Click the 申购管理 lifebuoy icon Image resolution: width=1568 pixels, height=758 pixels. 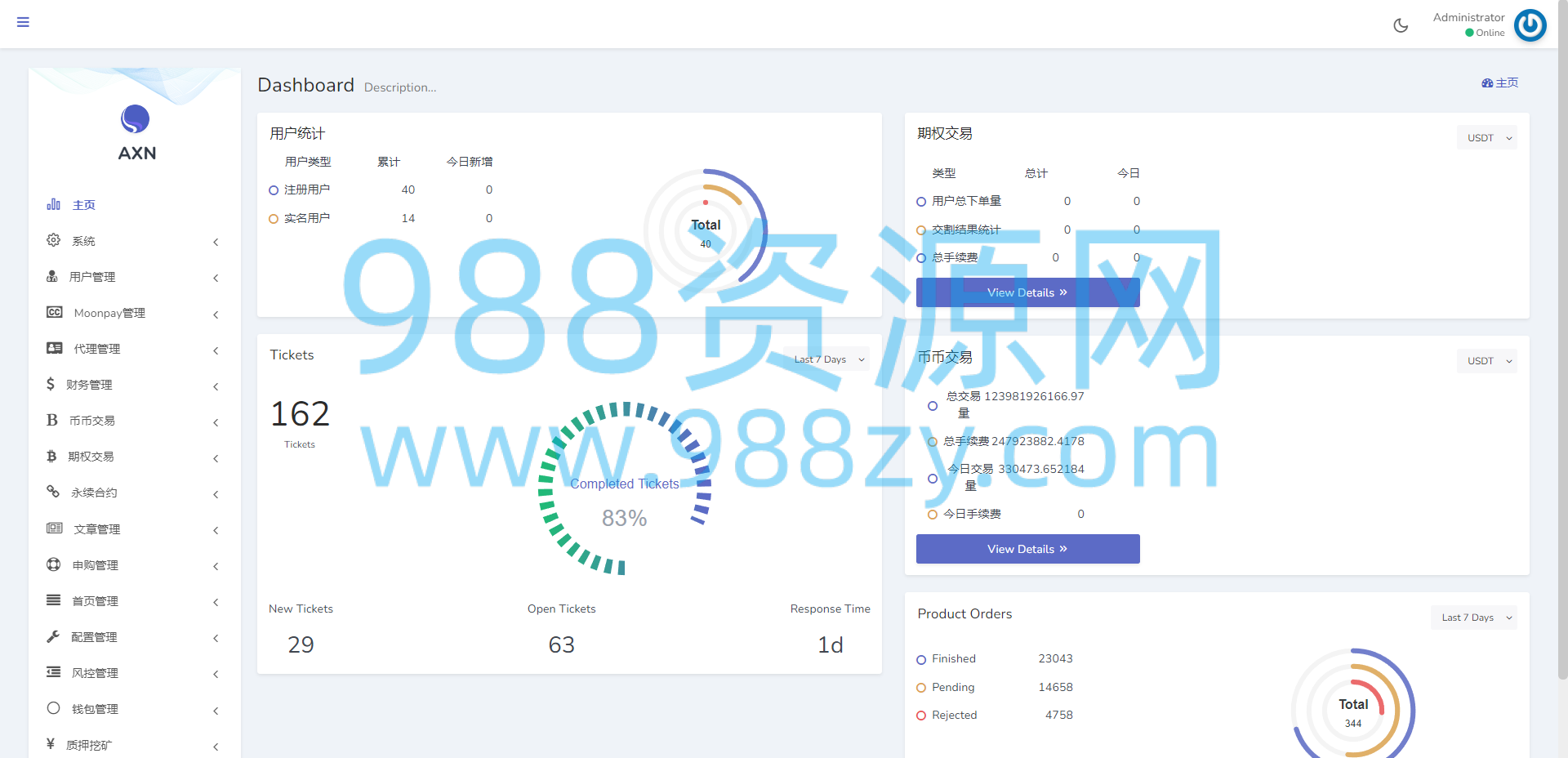tap(54, 564)
